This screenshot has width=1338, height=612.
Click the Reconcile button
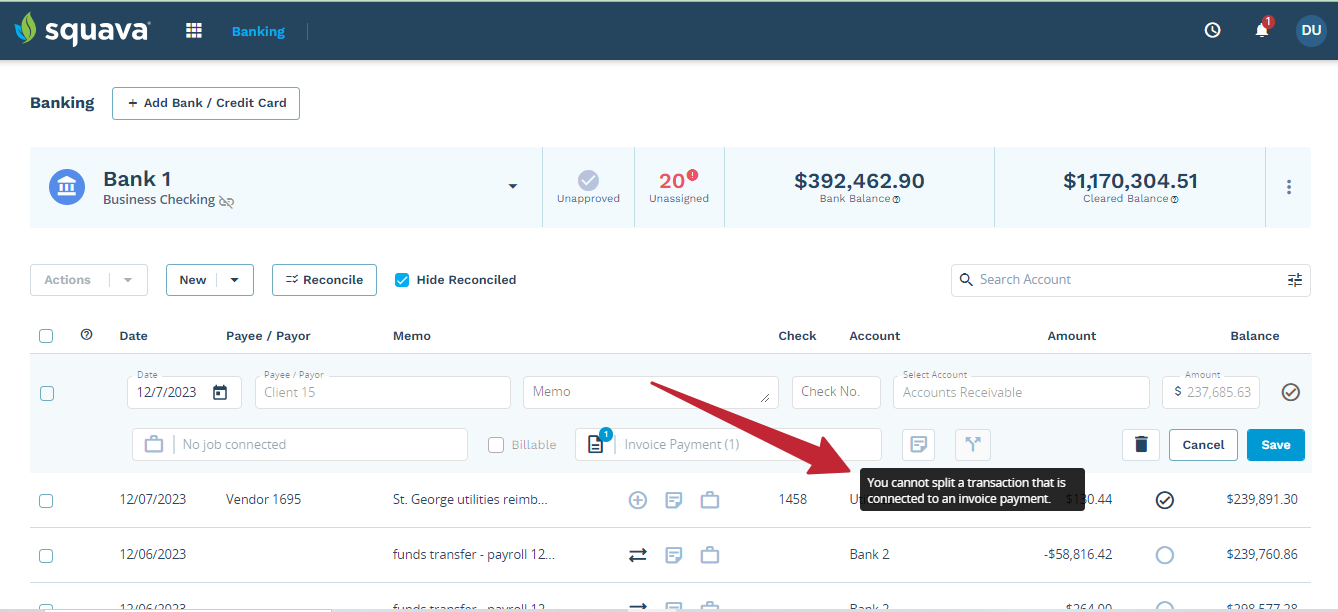click(324, 280)
